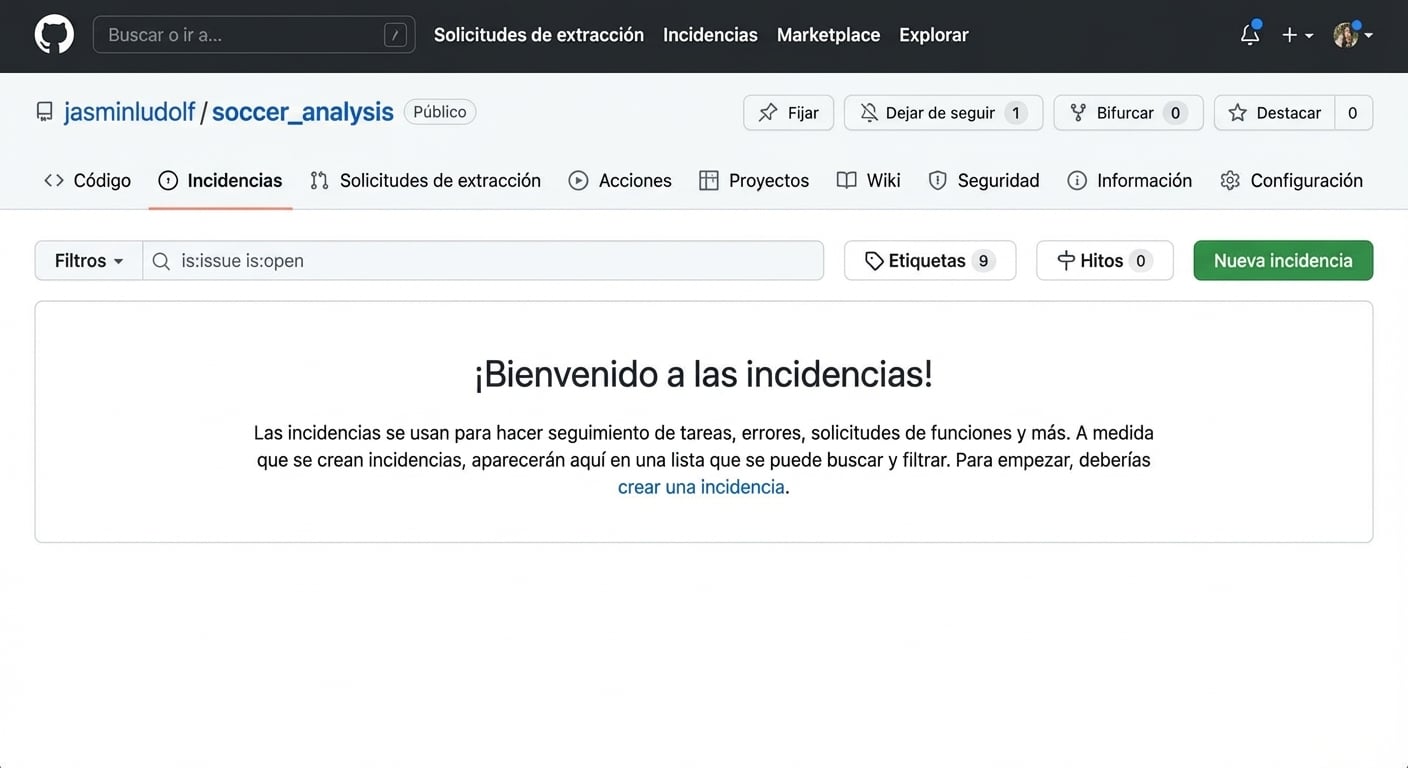Screen dimensions: 1408x768
Task: Click the Etiquetas count 9
Action: click(x=983, y=261)
